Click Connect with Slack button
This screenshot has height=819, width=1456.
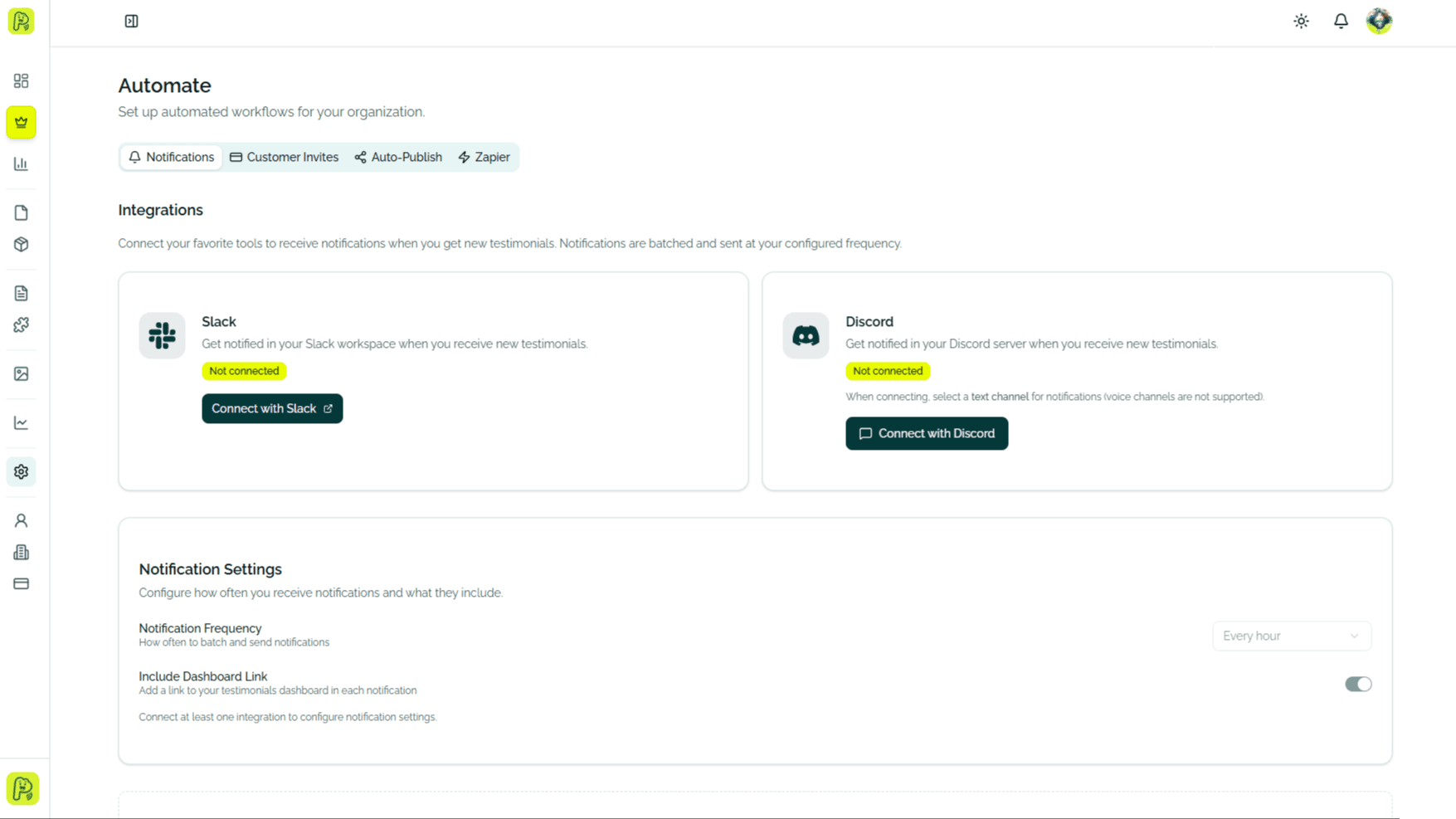pyautogui.click(x=272, y=408)
